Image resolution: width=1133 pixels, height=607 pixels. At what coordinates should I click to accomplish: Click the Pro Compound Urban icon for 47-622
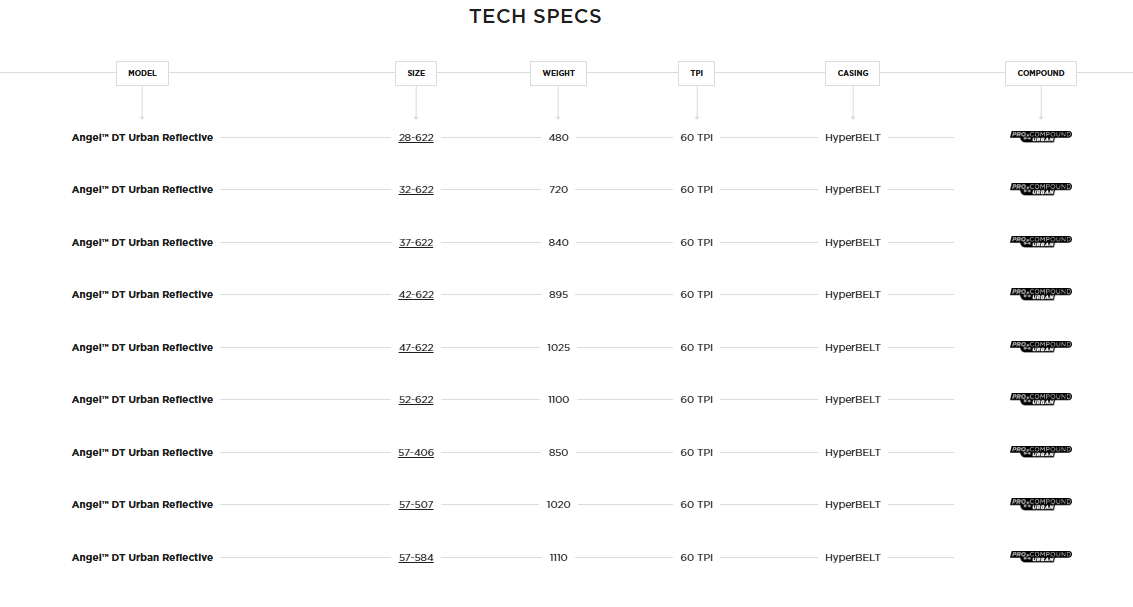click(1040, 346)
